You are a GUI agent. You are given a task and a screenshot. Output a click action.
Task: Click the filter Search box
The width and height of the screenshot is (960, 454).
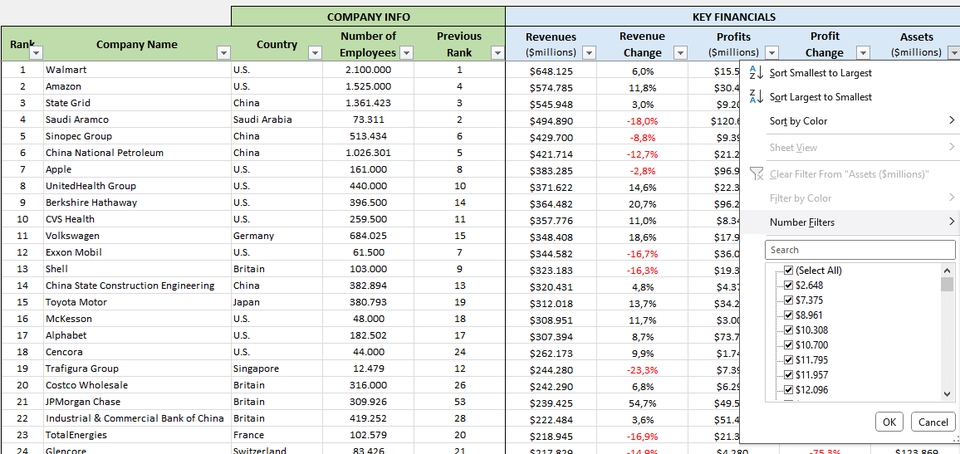coord(860,250)
